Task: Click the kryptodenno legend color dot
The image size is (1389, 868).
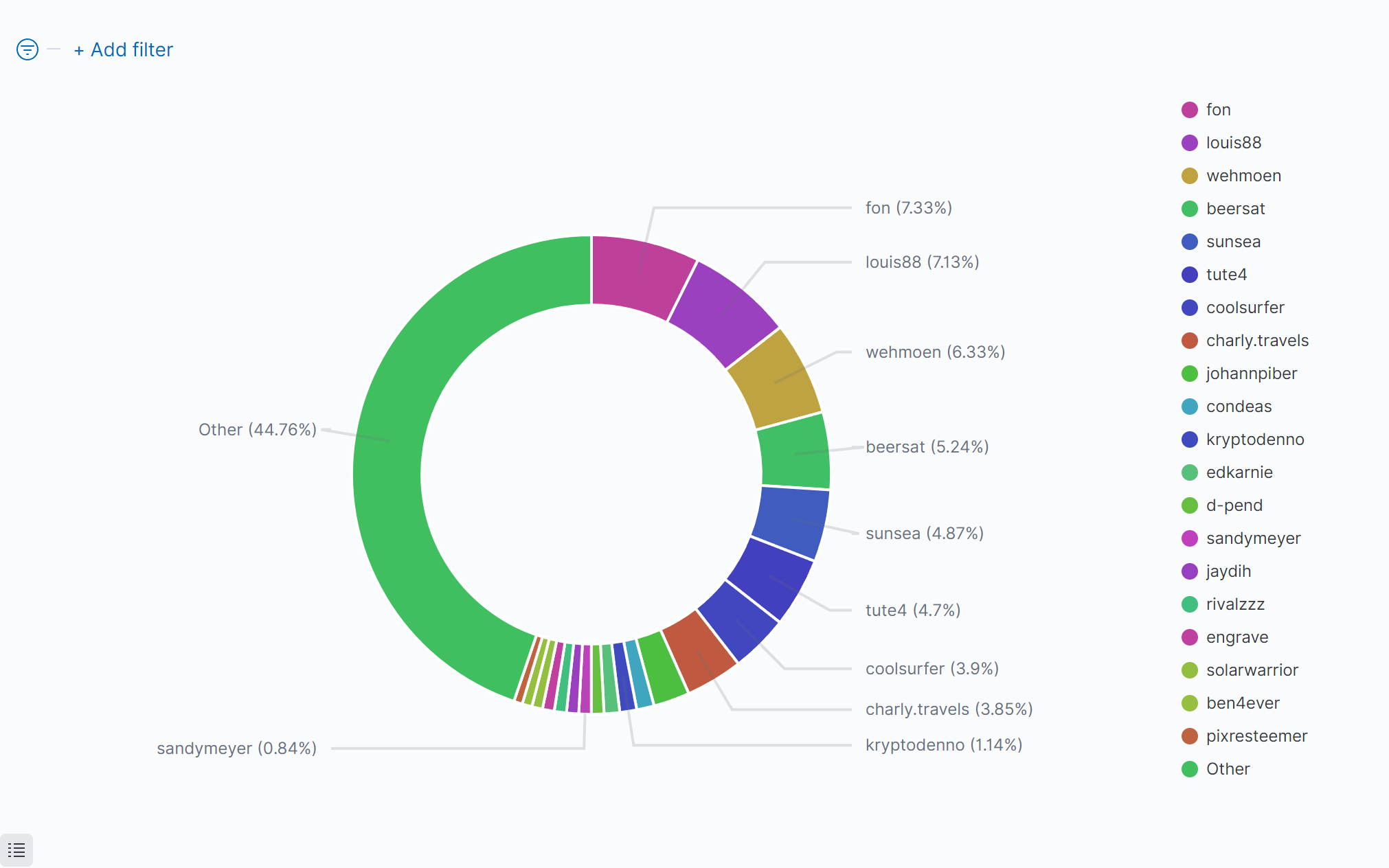Action: [x=1189, y=439]
